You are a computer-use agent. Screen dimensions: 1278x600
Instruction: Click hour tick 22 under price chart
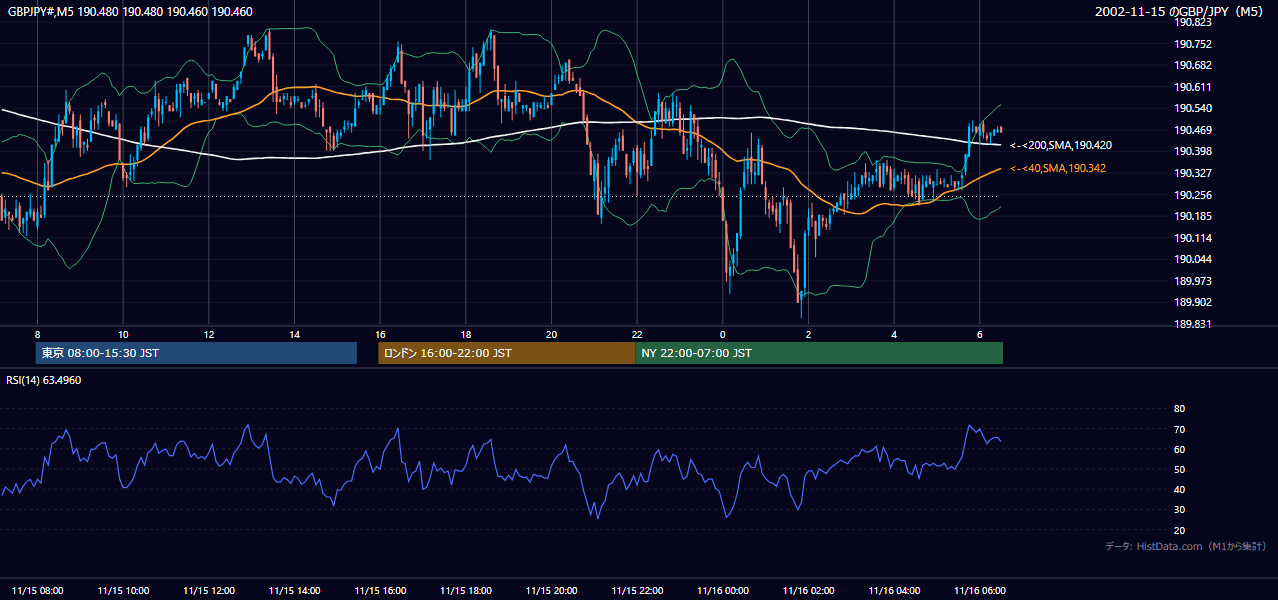[x=637, y=334]
